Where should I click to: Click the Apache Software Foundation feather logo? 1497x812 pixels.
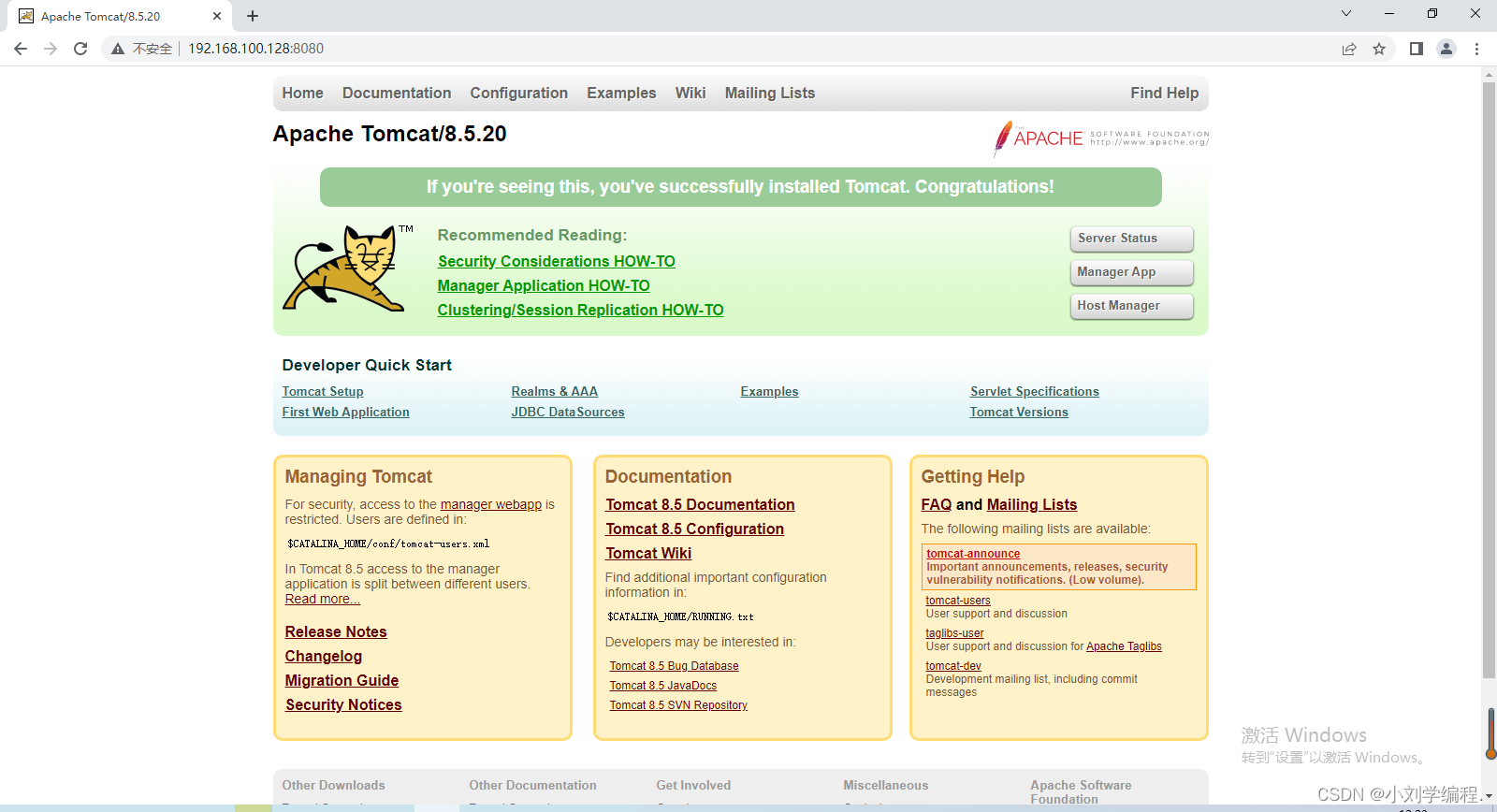point(1101,138)
